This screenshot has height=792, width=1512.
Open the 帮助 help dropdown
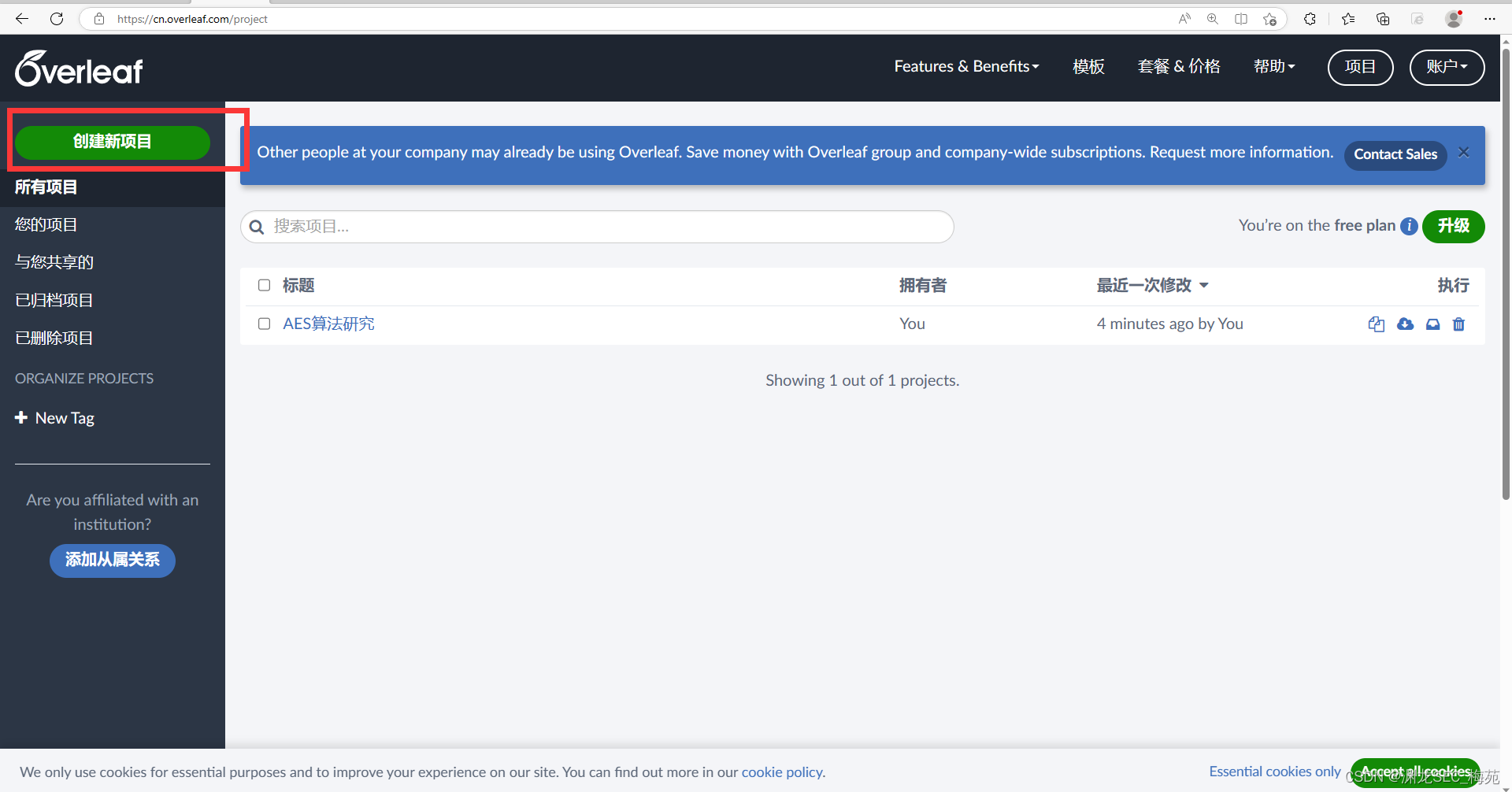[x=1274, y=67]
